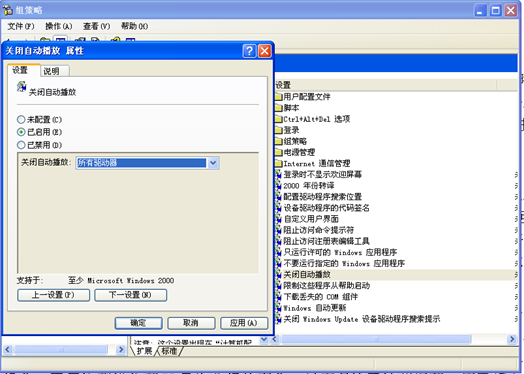Click the help question mark button in dialog title
Viewport: 524px width, 374px height.
[249, 51]
